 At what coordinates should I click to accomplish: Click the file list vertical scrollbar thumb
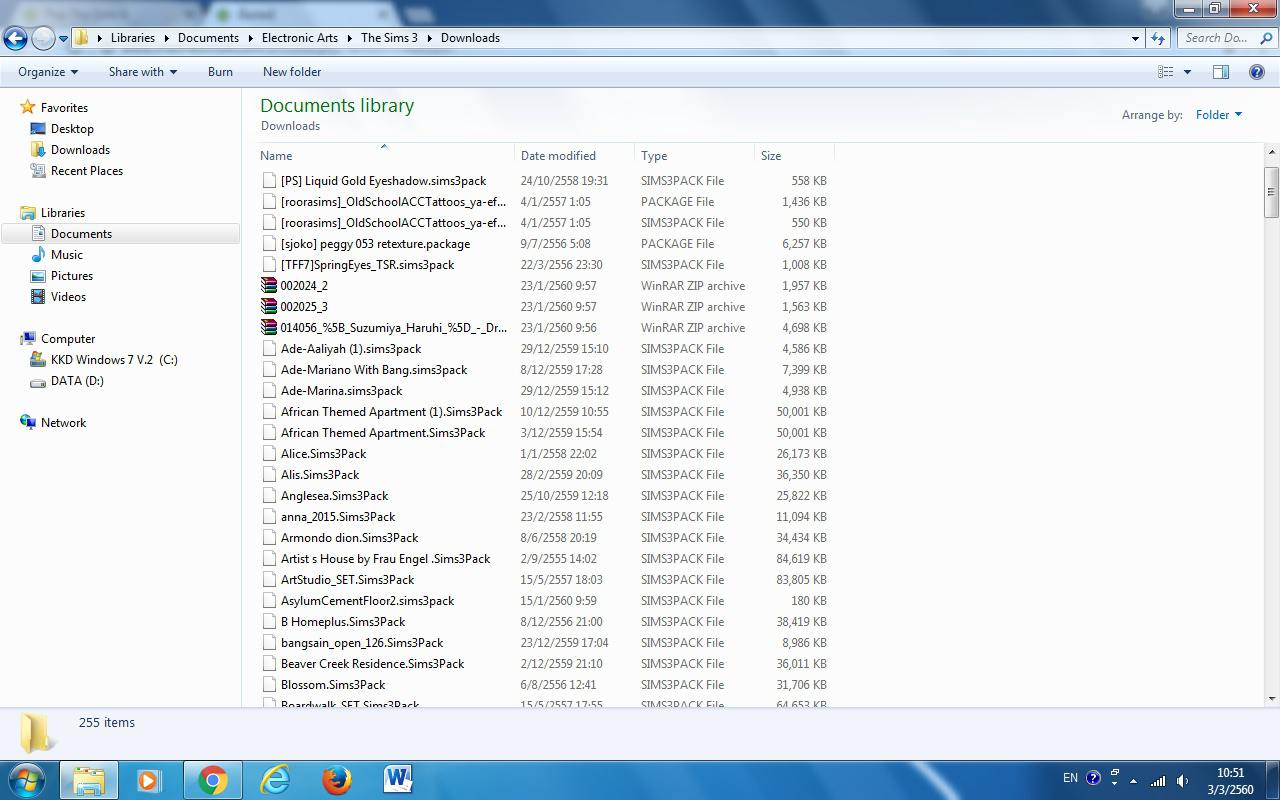(x=1272, y=192)
